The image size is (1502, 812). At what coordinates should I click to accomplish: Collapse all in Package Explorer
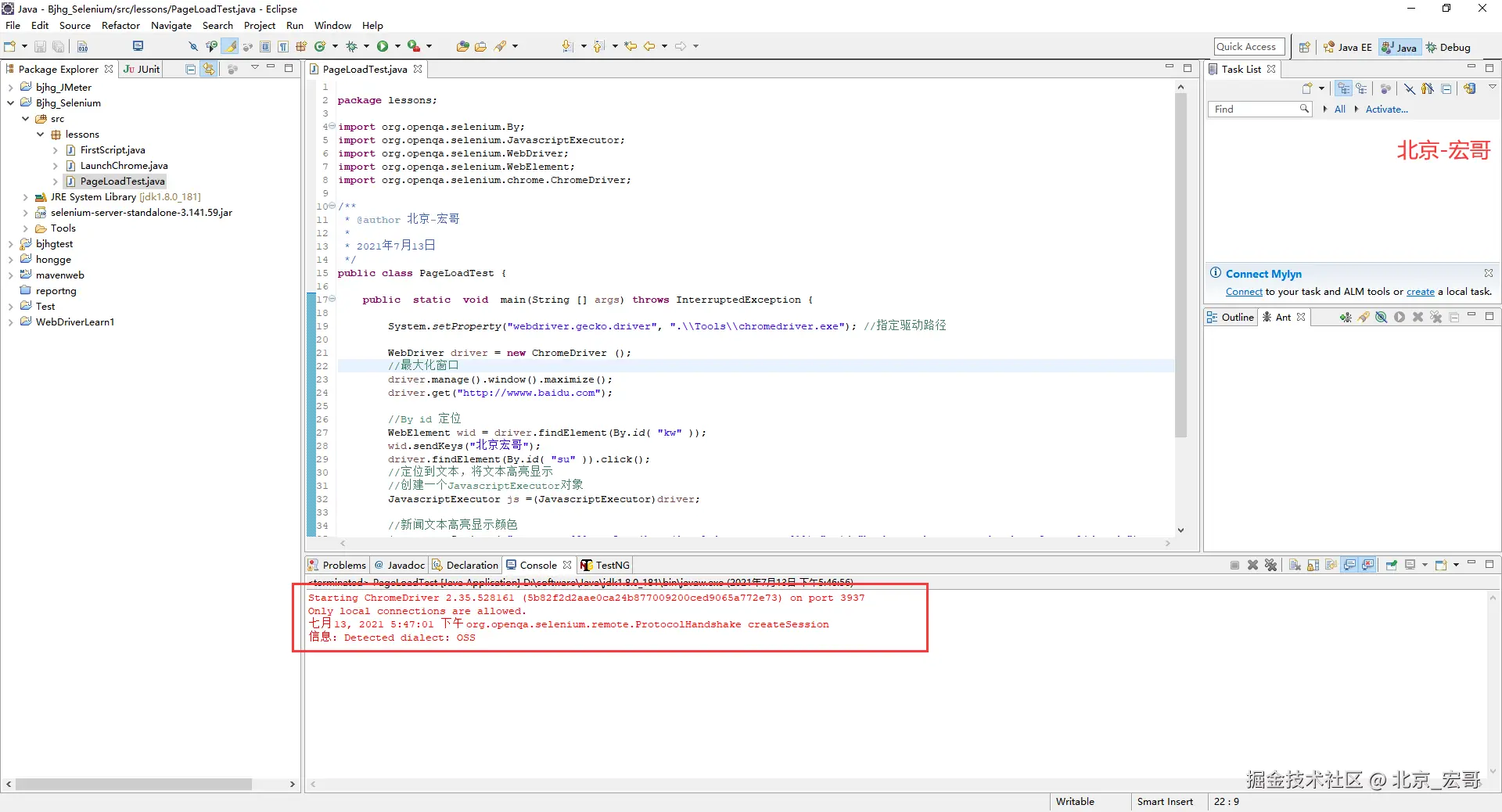tap(190, 70)
